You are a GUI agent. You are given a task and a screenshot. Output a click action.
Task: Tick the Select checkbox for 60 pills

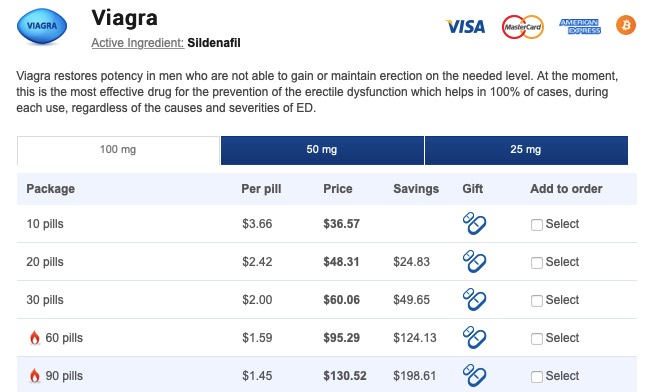pos(536,339)
